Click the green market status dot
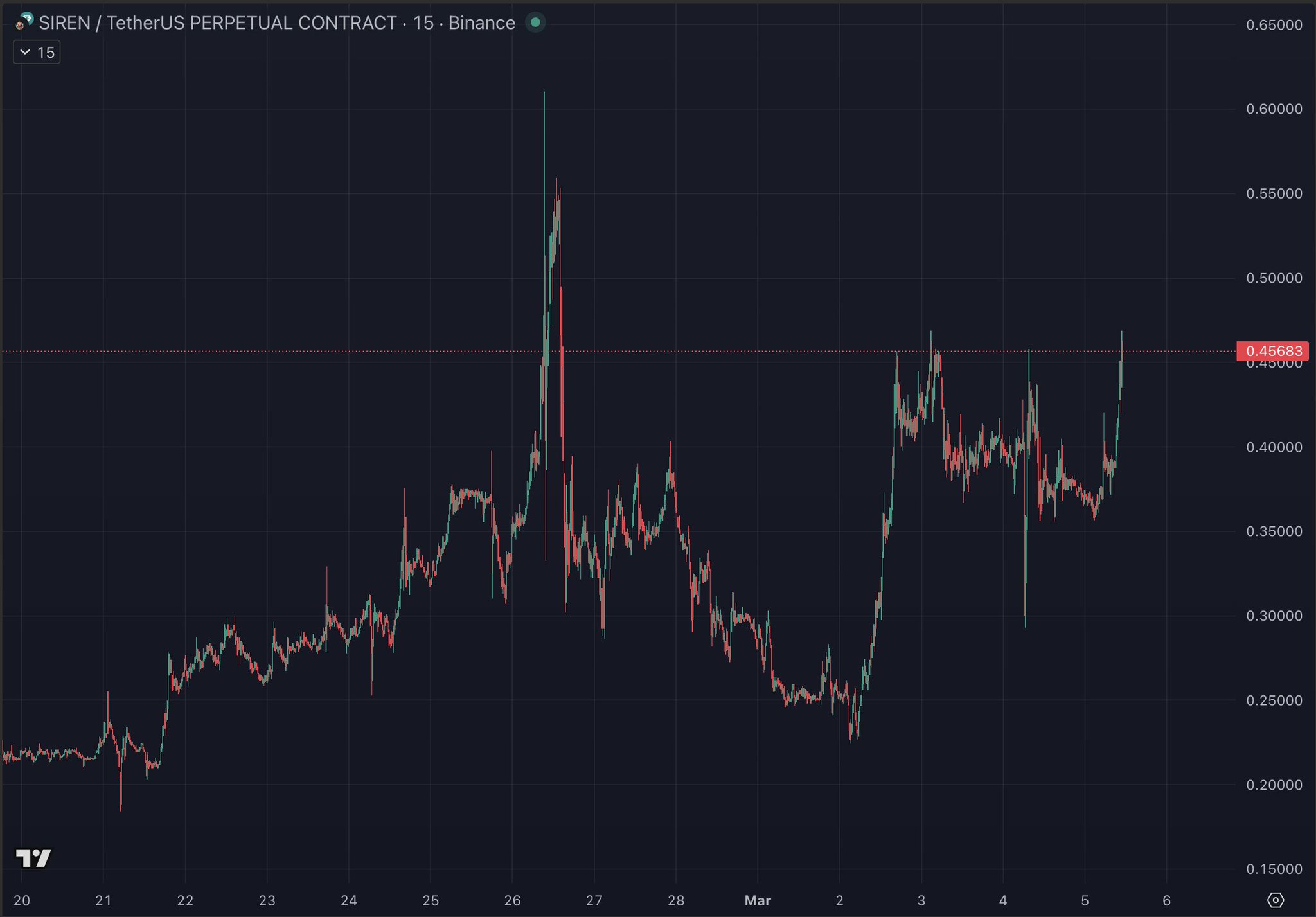The height and width of the screenshot is (917, 1316). point(535,22)
